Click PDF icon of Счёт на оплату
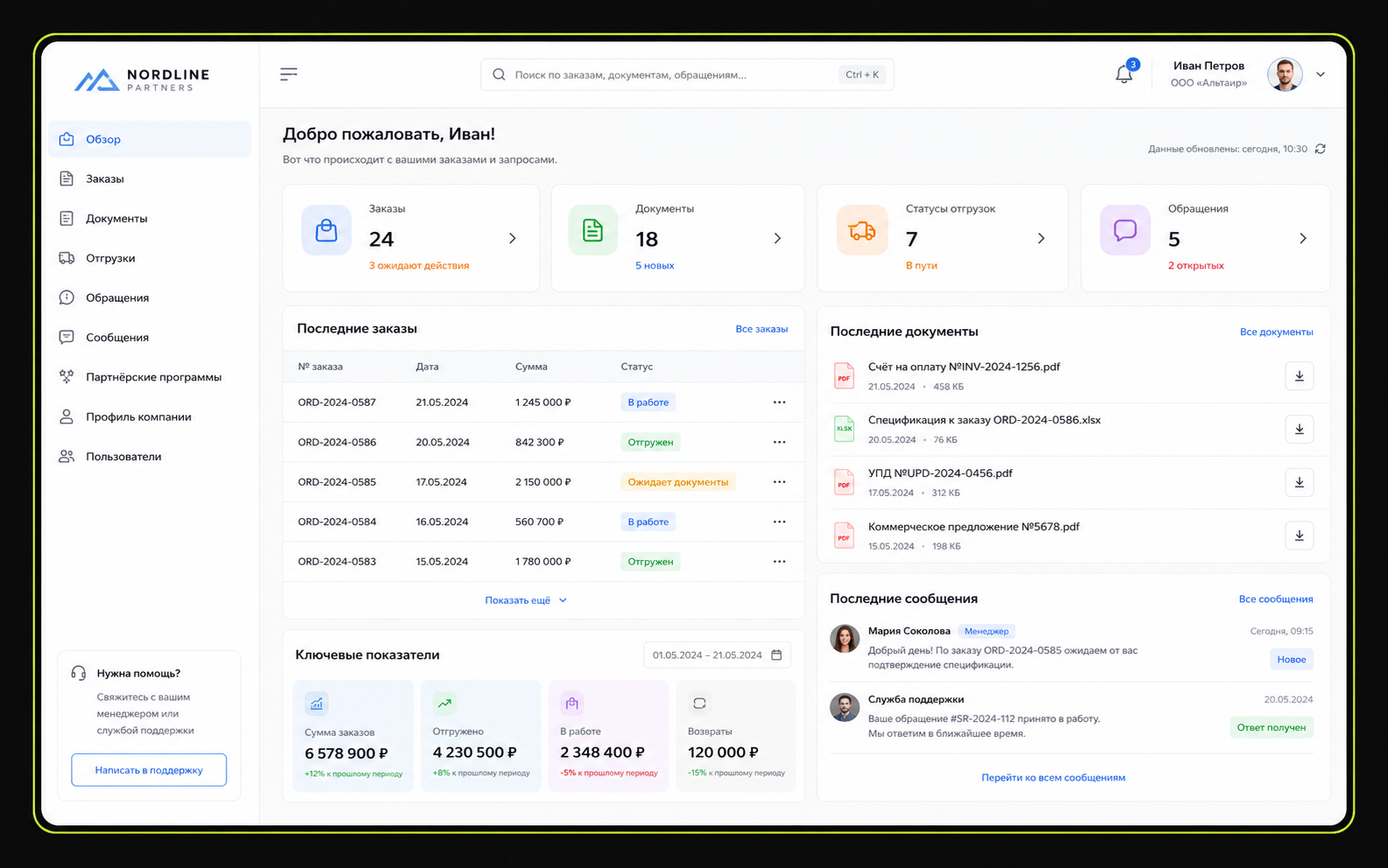 (x=844, y=376)
